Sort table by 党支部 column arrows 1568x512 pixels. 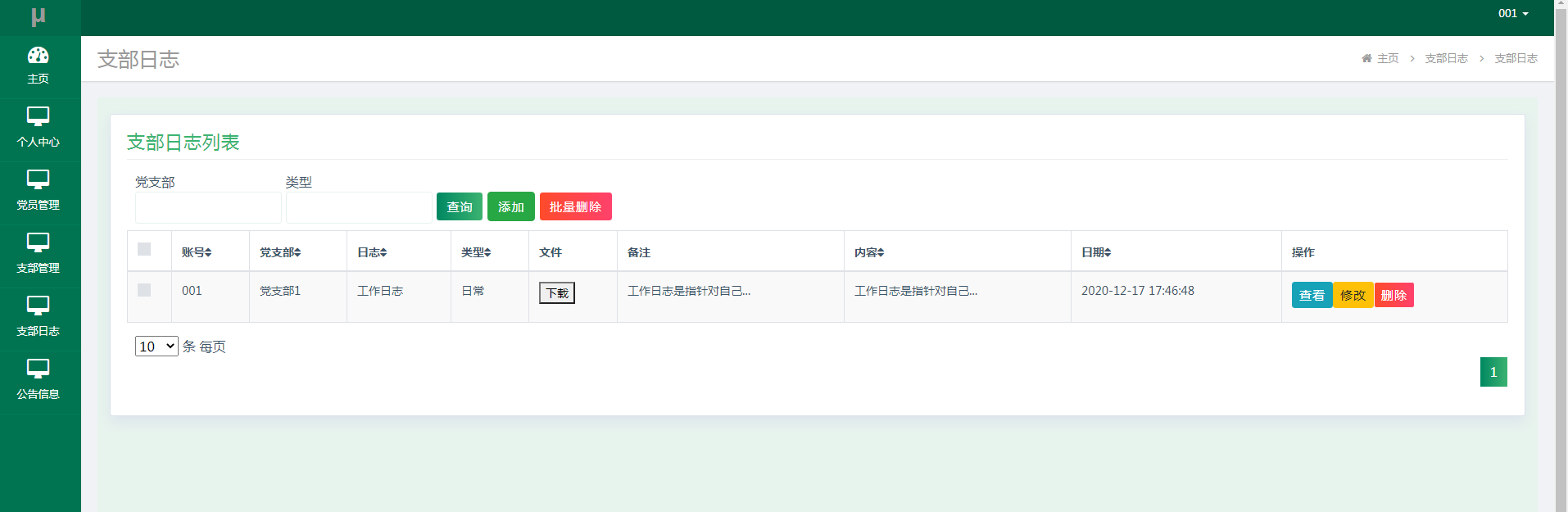(297, 252)
